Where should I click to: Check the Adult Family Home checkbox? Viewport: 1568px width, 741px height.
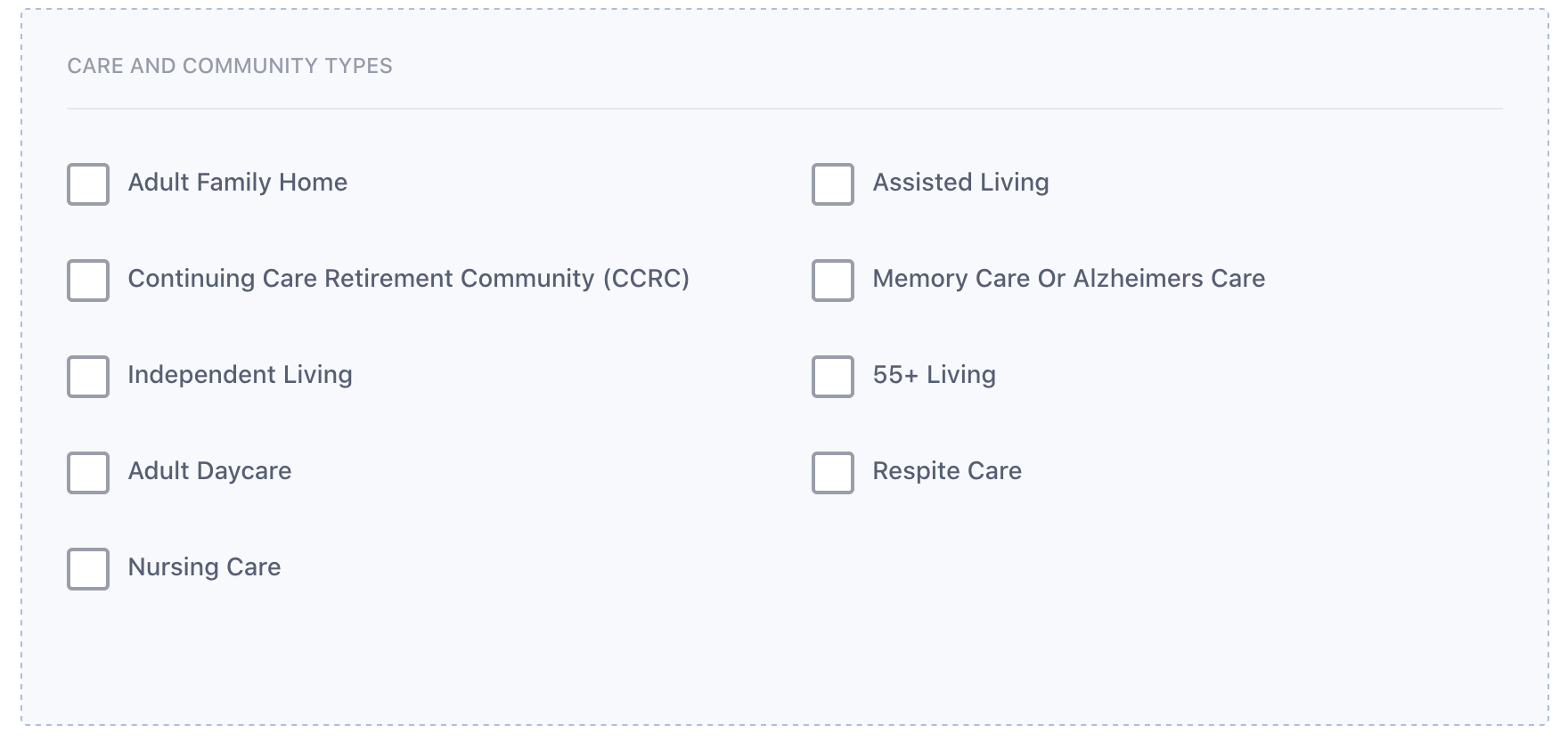(x=88, y=184)
